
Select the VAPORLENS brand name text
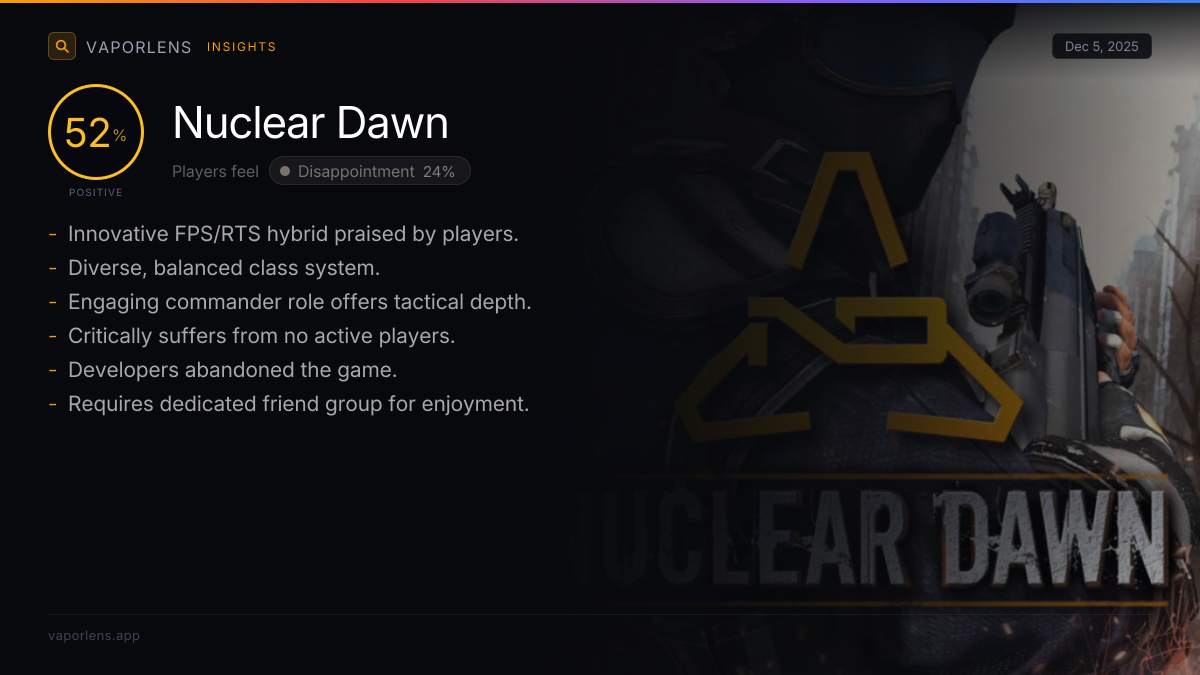coord(139,47)
